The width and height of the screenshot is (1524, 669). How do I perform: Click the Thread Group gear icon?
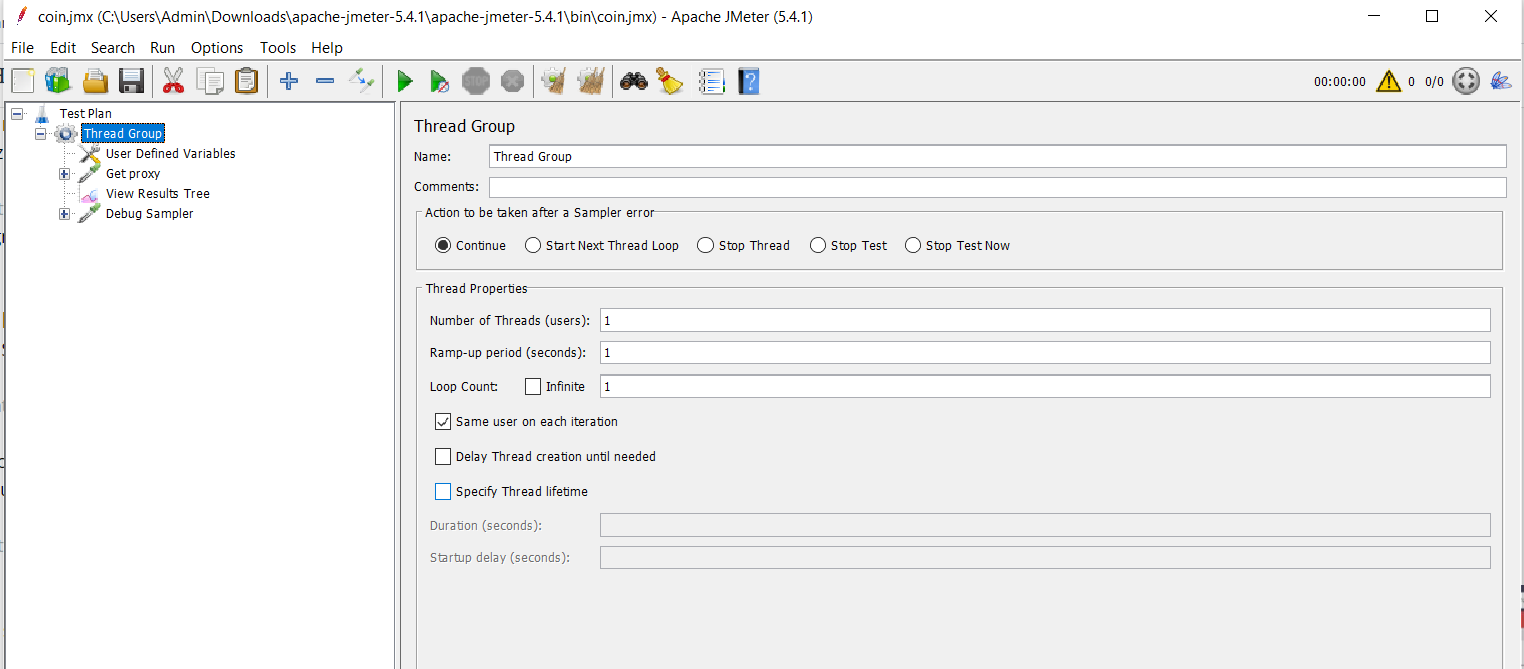[66, 133]
